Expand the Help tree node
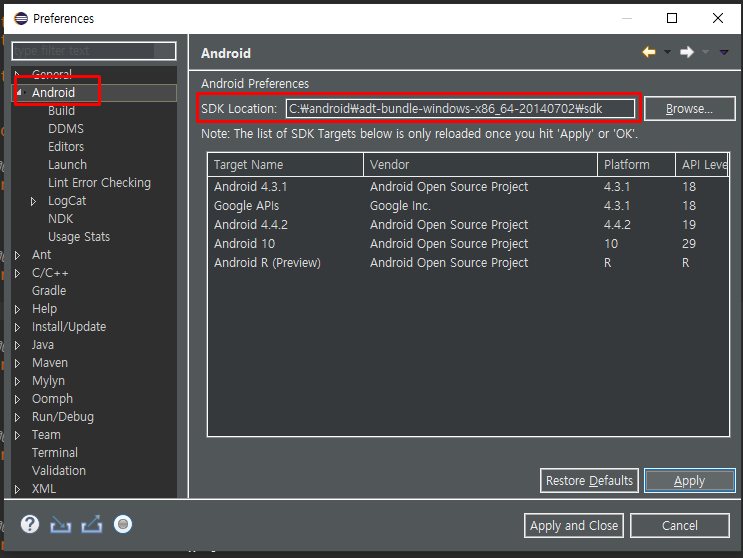This screenshot has height=558, width=743. (x=18, y=309)
